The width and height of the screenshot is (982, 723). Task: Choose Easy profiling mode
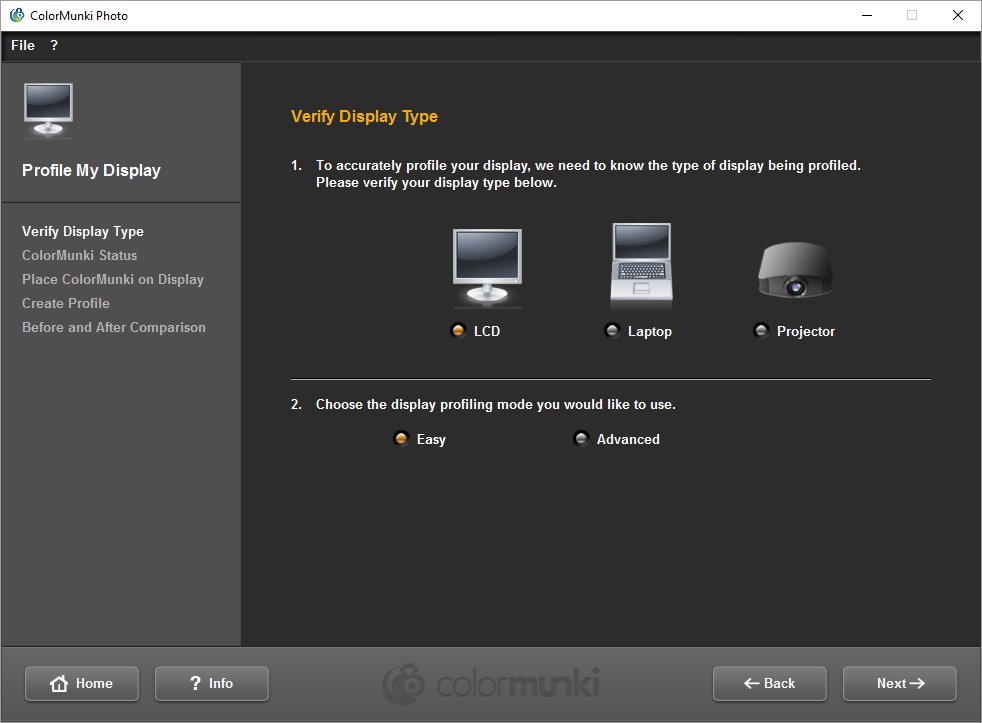[402, 439]
